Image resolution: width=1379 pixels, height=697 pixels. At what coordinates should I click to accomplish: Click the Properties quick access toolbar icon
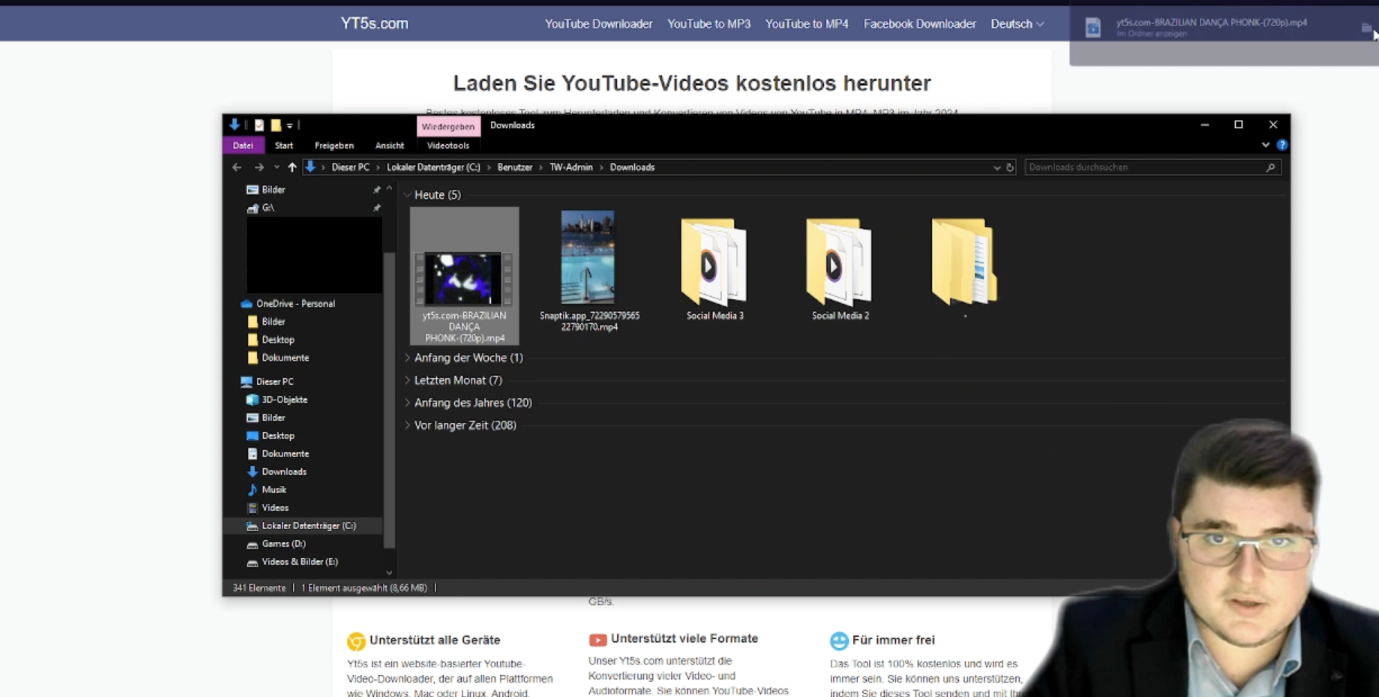[259, 126]
